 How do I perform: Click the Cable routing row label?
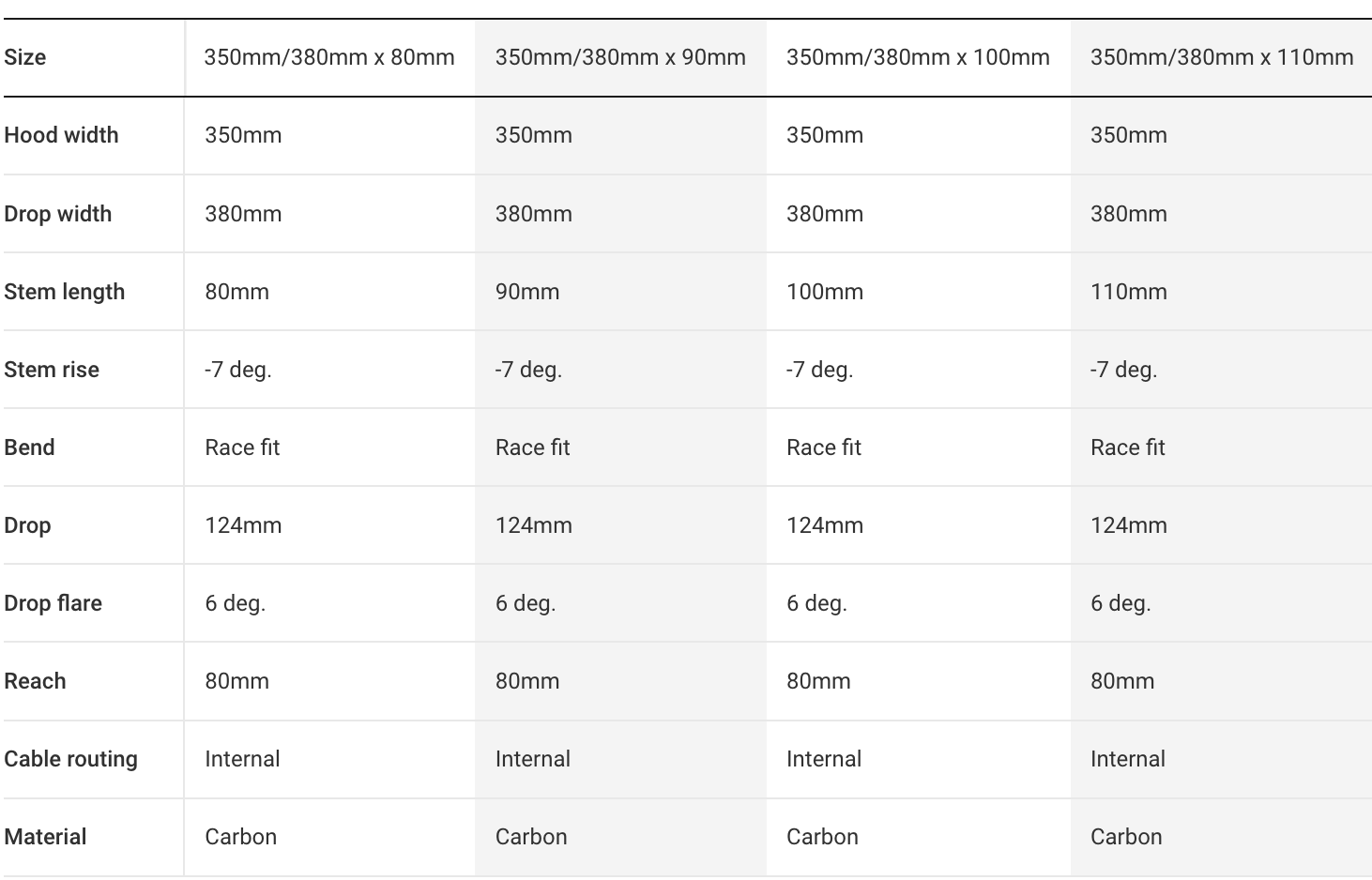(70, 759)
